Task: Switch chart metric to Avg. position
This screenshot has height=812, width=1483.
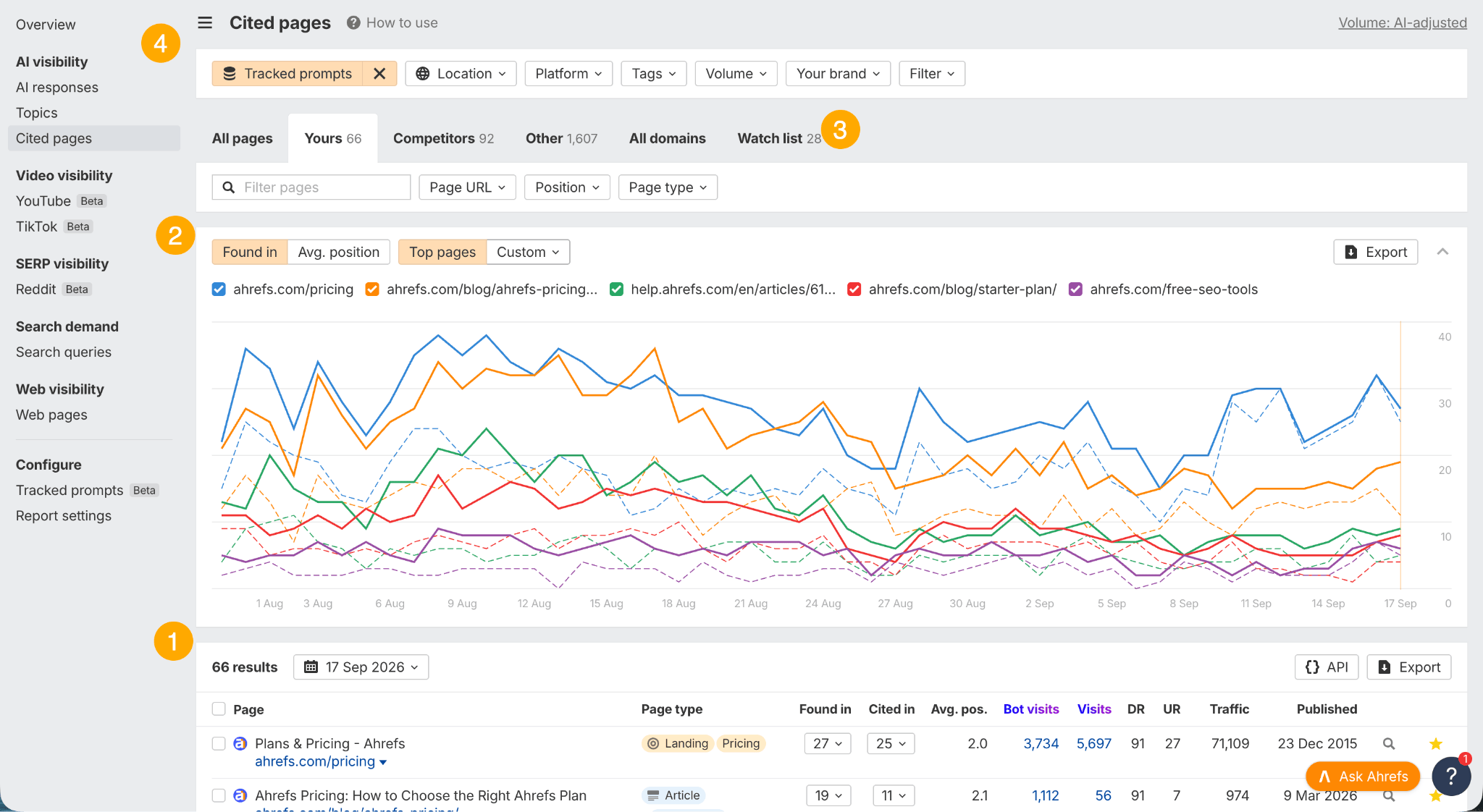Action: pos(339,252)
